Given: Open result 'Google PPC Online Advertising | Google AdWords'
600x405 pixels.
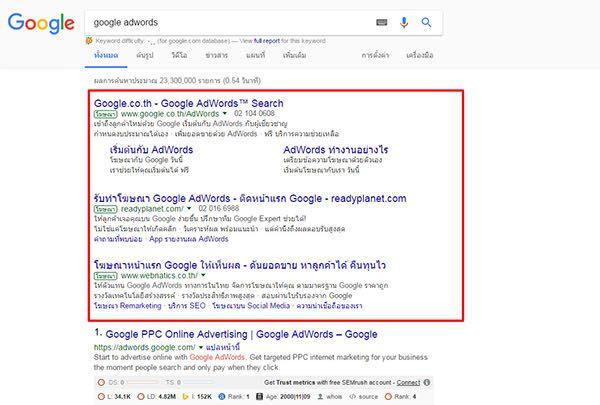Looking at the screenshot, I should (x=241, y=334).
